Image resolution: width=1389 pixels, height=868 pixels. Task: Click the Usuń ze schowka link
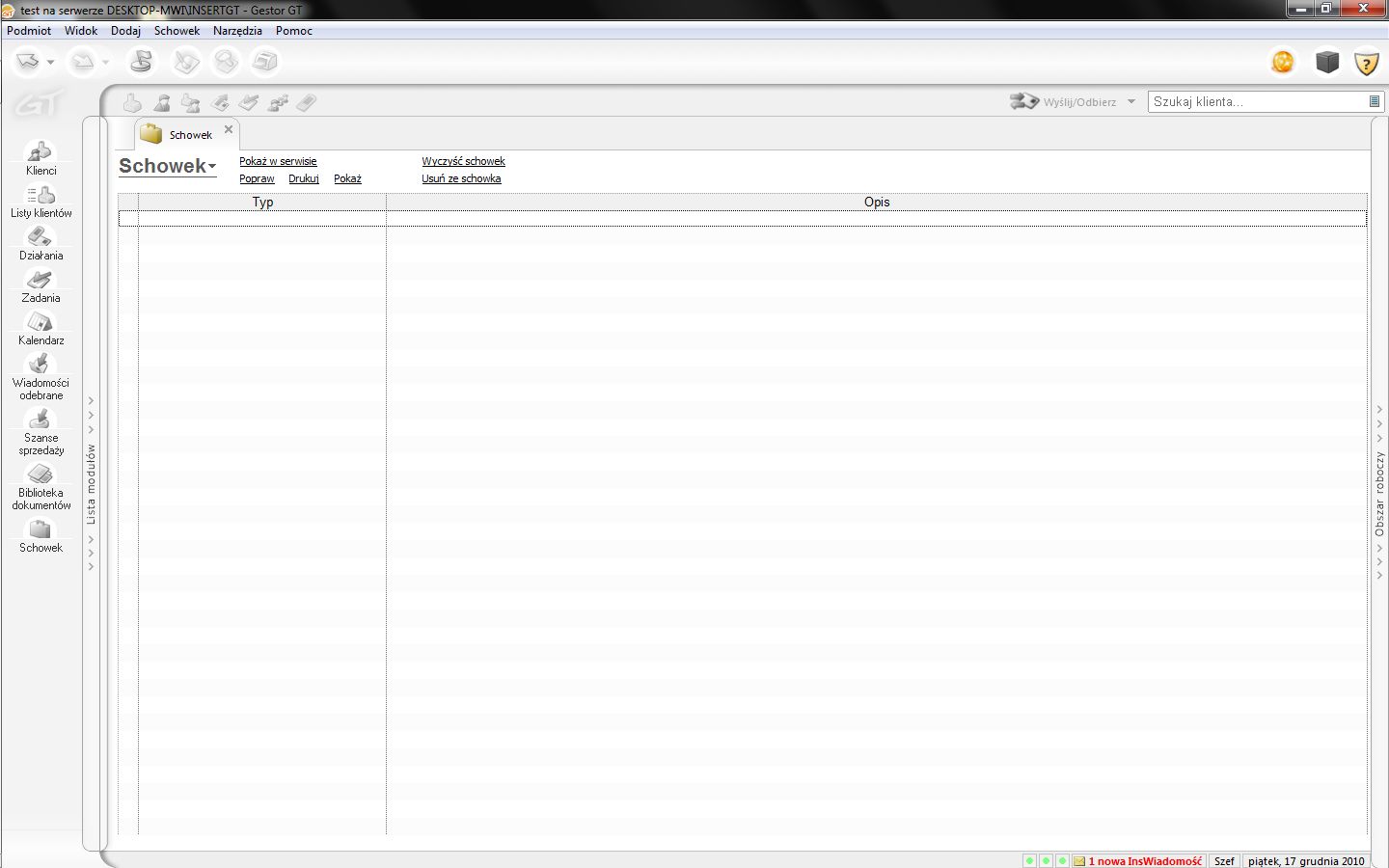coord(461,178)
